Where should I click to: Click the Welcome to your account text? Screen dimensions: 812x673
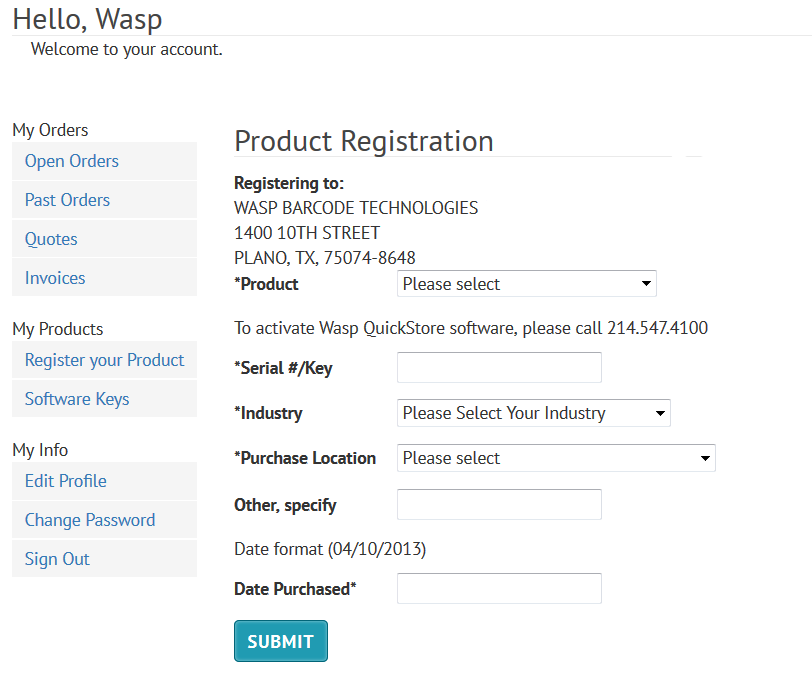click(126, 49)
